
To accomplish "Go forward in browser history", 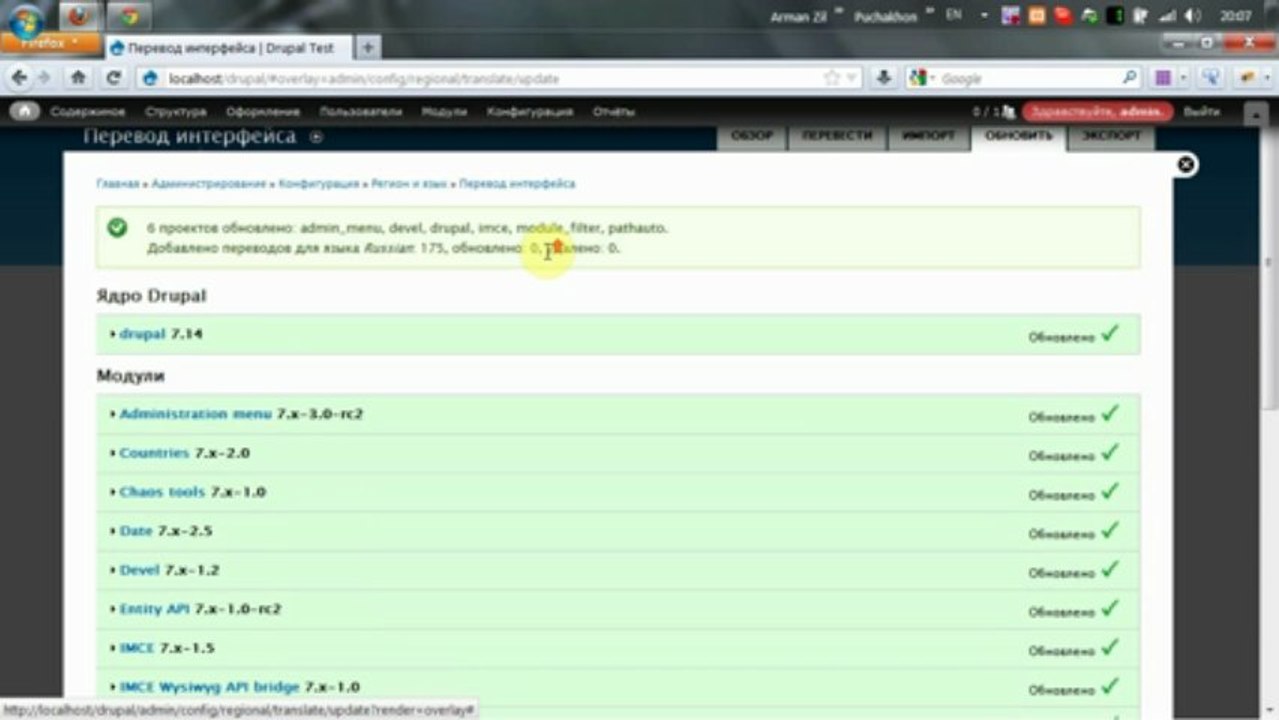I will [44, 77].
